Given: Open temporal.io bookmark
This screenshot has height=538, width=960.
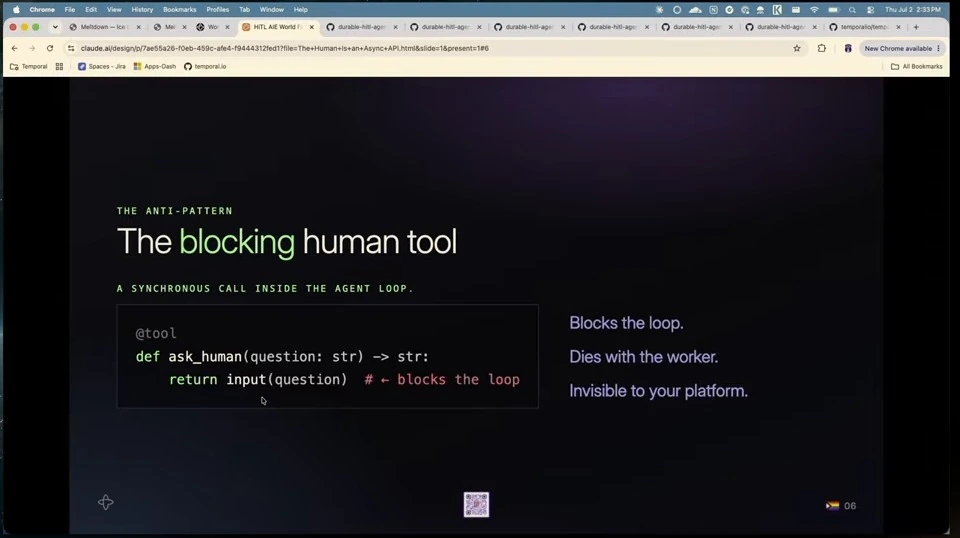Looking at the screenshot, I should 205,66.
